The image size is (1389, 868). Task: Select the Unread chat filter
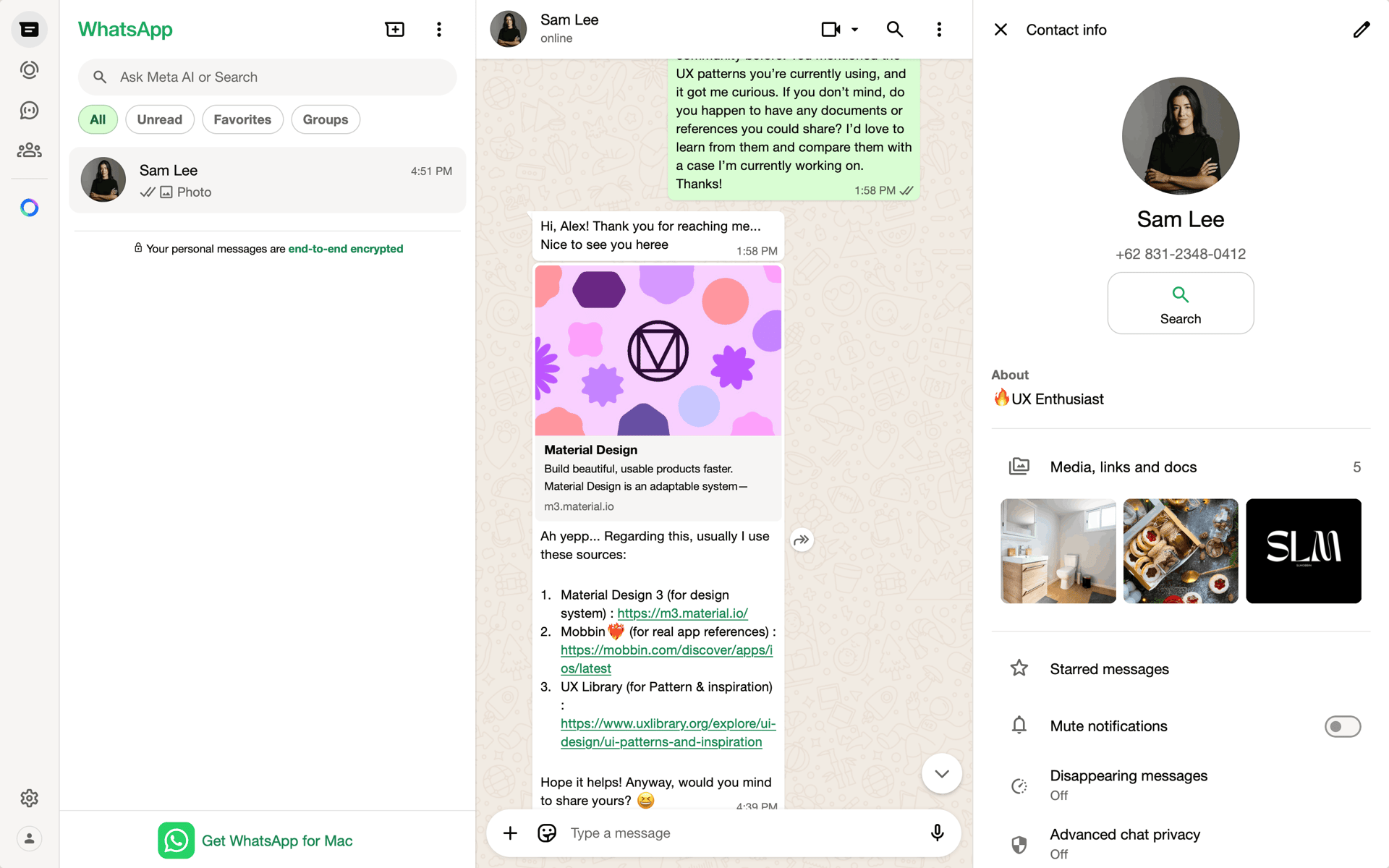[x=160, y=119]
